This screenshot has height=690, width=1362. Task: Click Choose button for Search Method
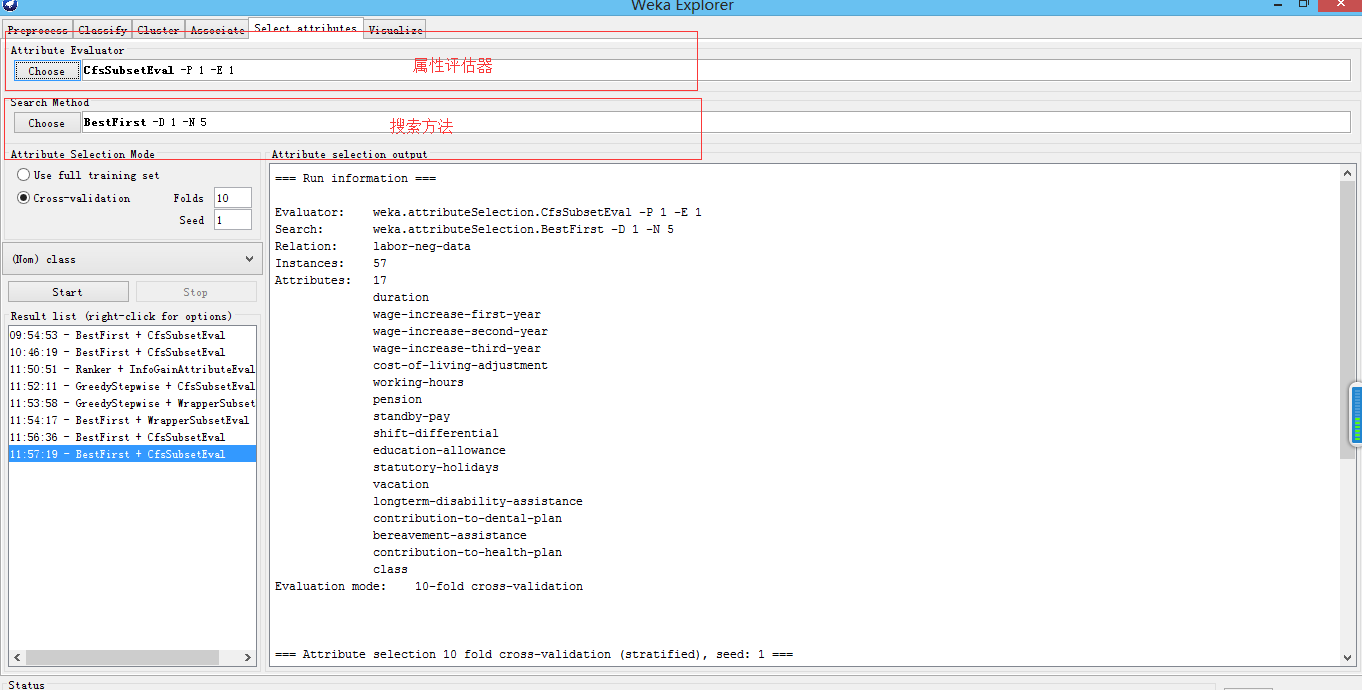(46, 123)
